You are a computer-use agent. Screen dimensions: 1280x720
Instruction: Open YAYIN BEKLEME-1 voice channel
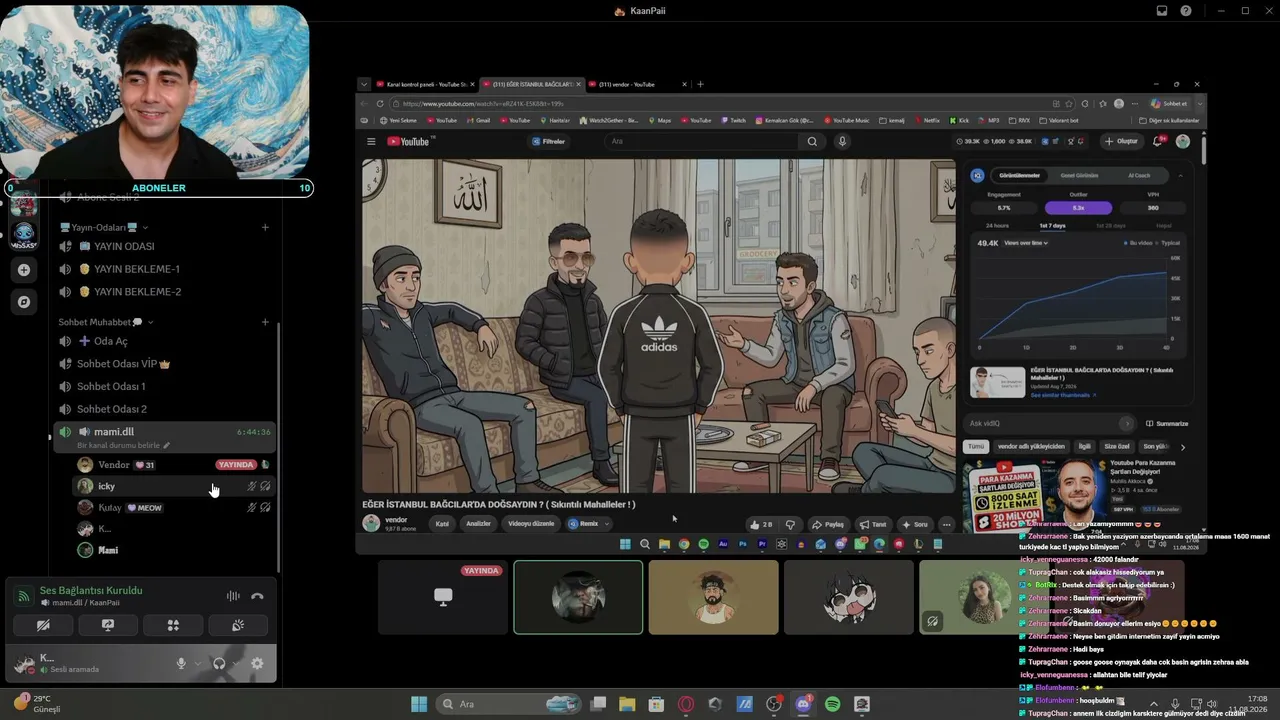click(165, 269)
